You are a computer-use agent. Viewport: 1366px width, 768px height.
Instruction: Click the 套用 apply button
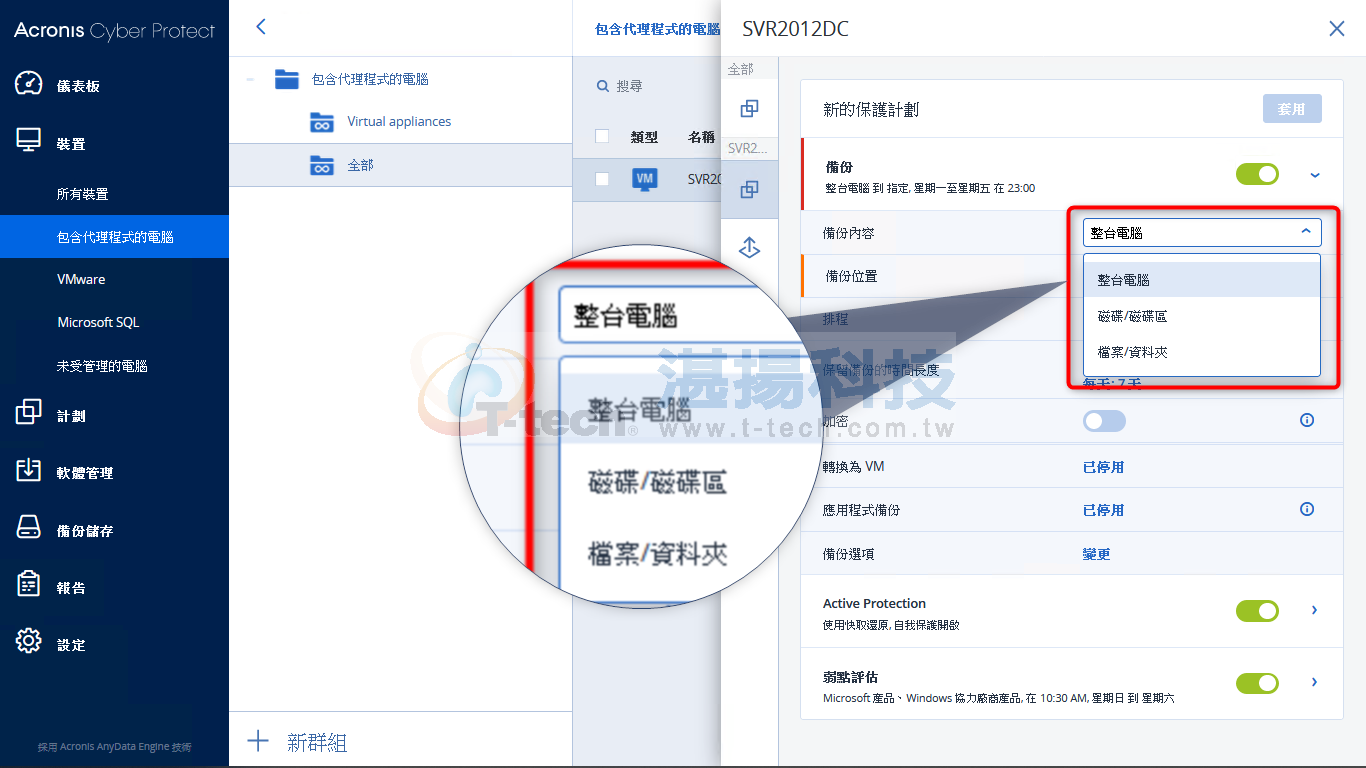click(1292, 109)
